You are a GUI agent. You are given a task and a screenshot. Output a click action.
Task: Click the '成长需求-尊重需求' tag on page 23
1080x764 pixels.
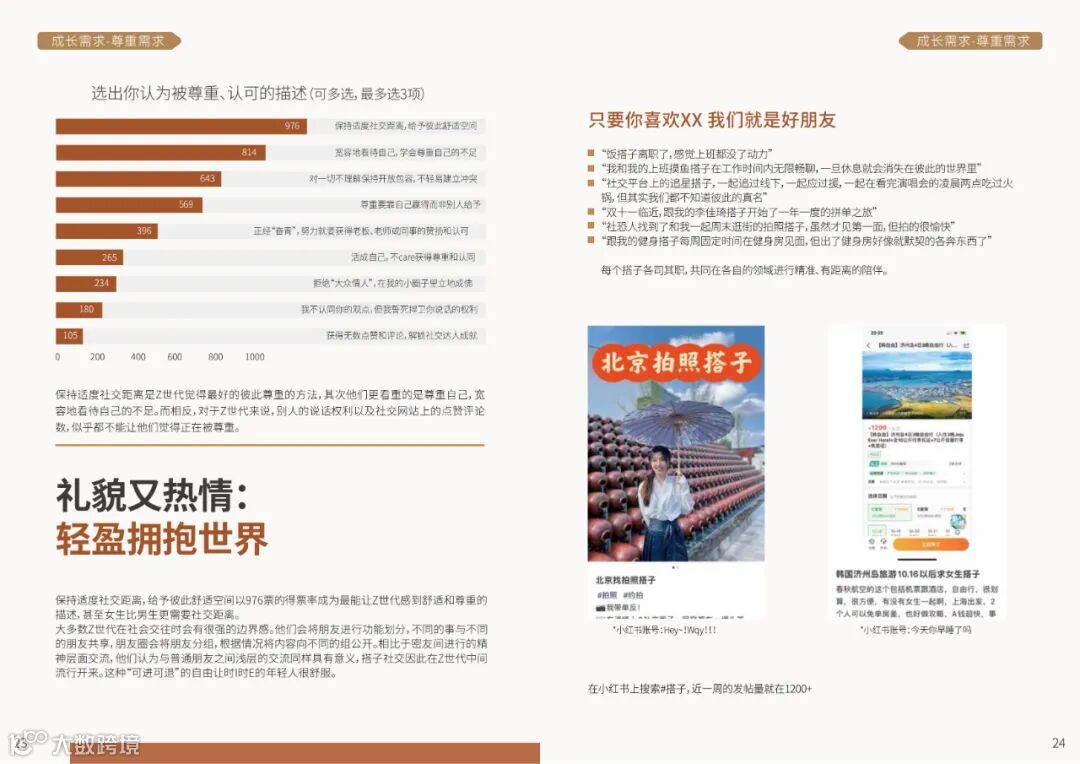point(109,41)
